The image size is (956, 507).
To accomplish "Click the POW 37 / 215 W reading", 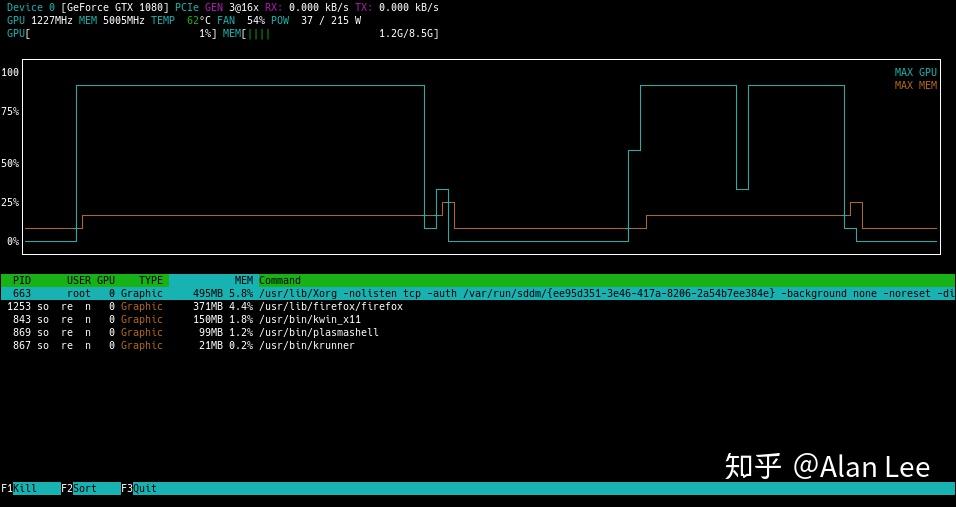I will [x=316, y=20].
